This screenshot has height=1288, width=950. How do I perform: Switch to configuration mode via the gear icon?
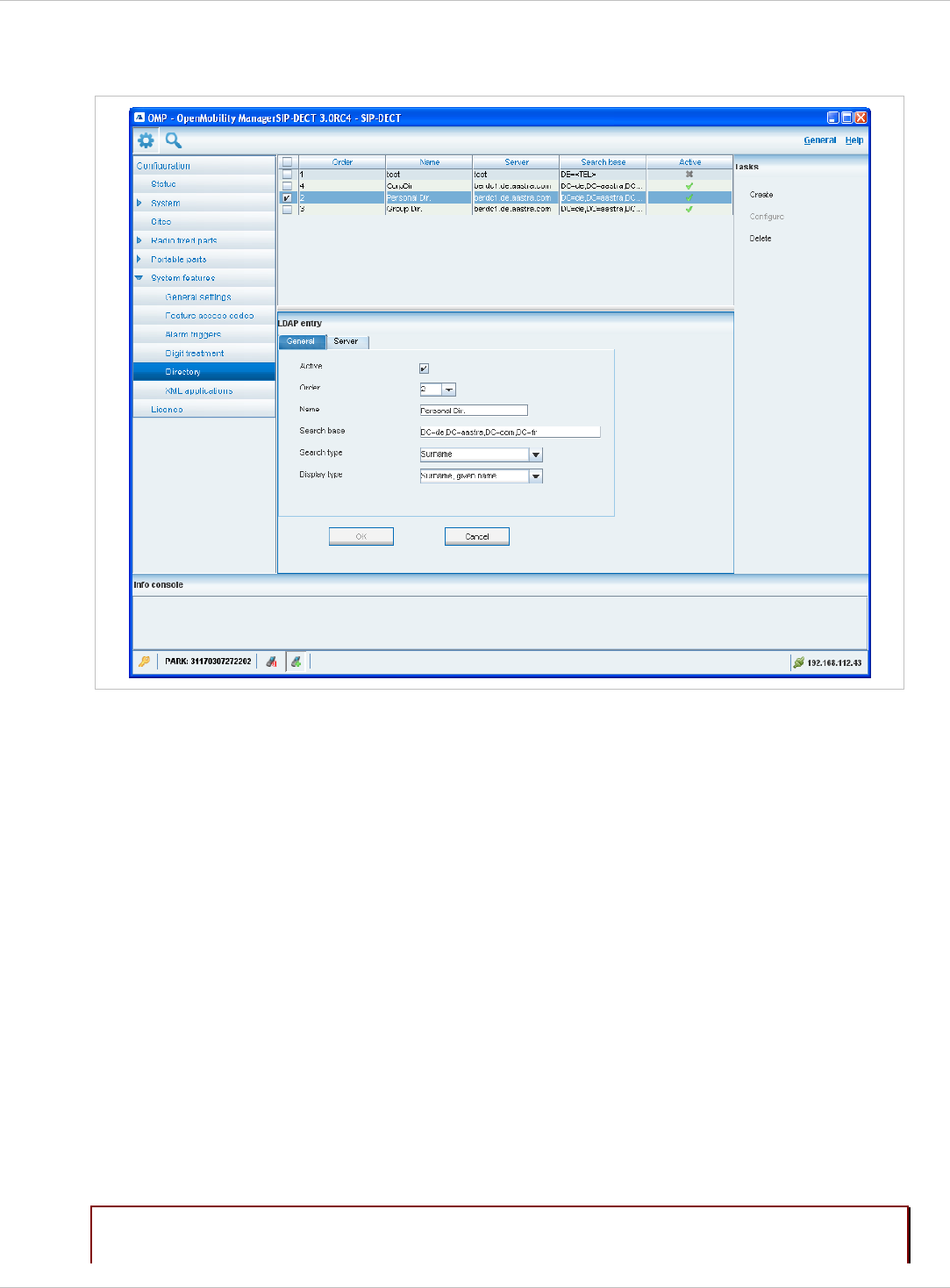(146, 140)
